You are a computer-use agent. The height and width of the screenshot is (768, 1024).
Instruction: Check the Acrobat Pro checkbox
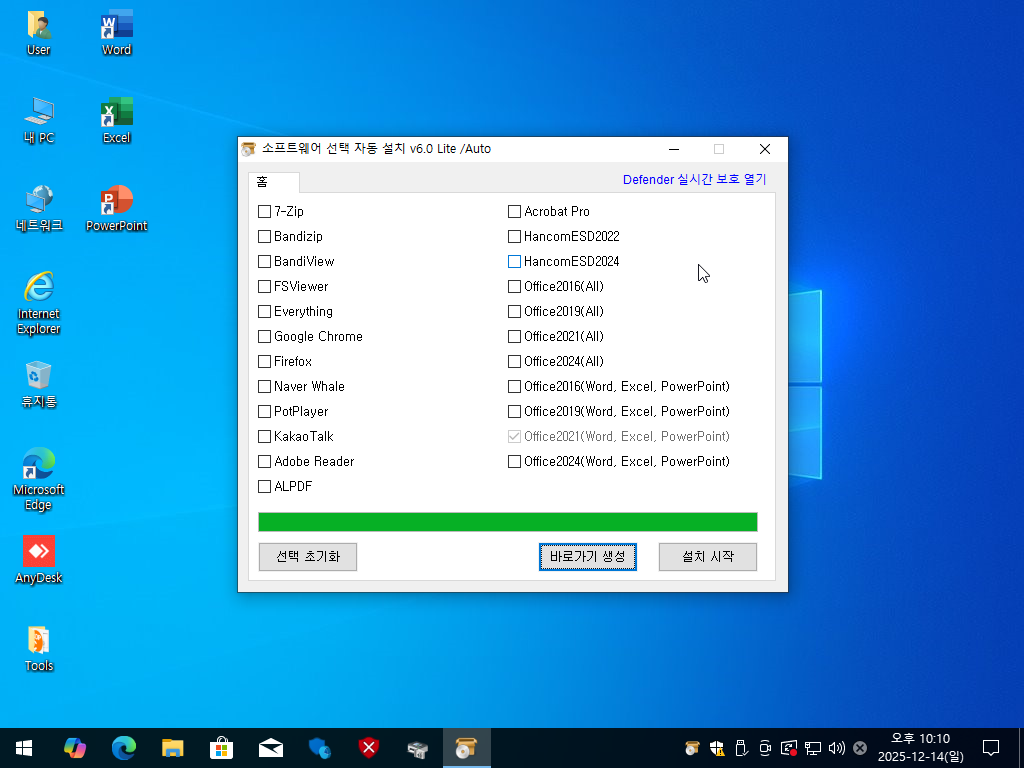coord(515,212)
